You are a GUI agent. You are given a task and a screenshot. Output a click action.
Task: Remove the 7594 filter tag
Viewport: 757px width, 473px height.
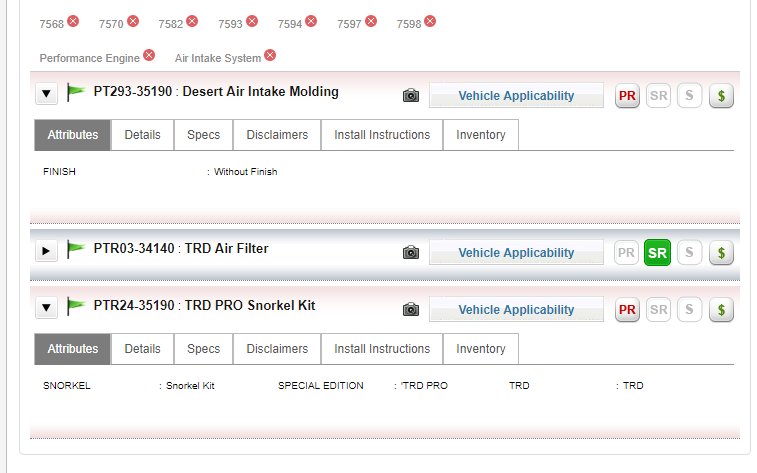pyautogui.click(x=311, y=21)
